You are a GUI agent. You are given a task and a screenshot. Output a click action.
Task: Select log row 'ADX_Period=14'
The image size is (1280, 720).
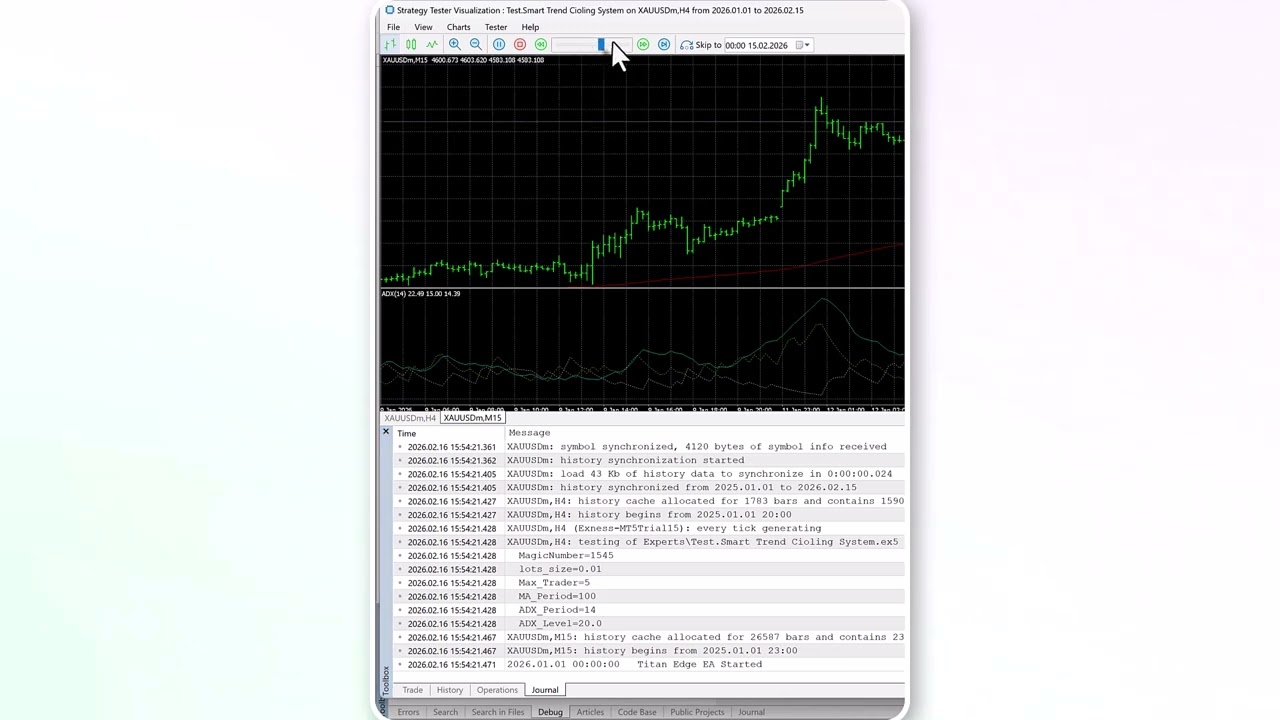click(650, 610)
